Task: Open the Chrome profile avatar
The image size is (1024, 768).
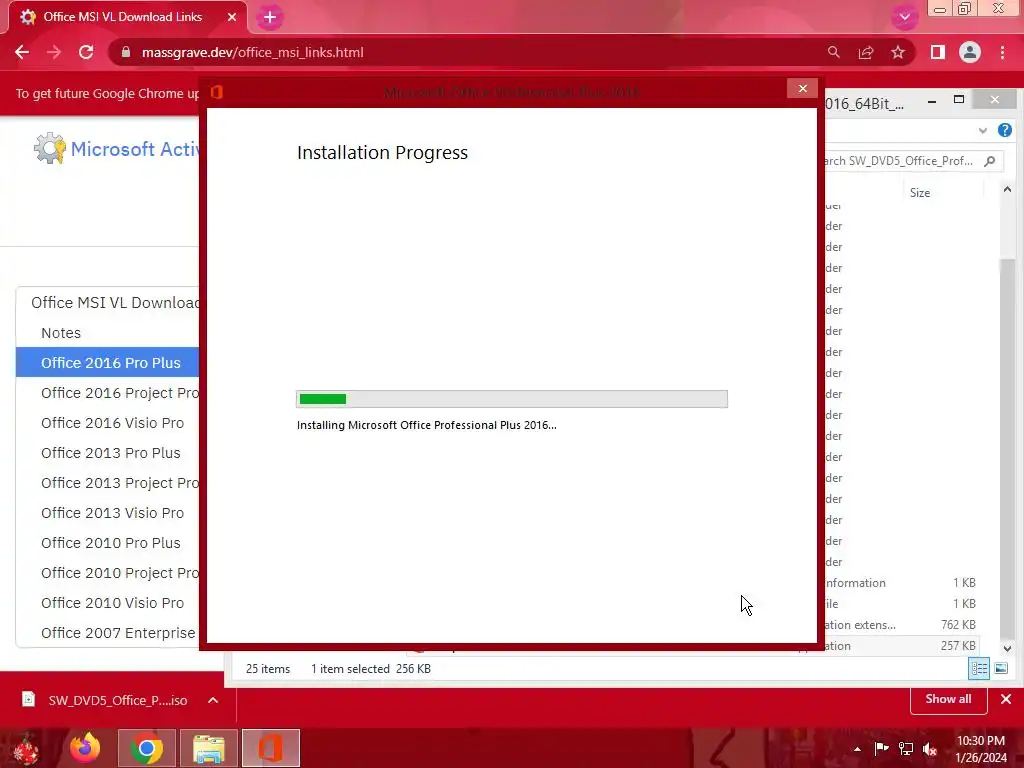Action: pyautogui.click(x=970, y=52)
